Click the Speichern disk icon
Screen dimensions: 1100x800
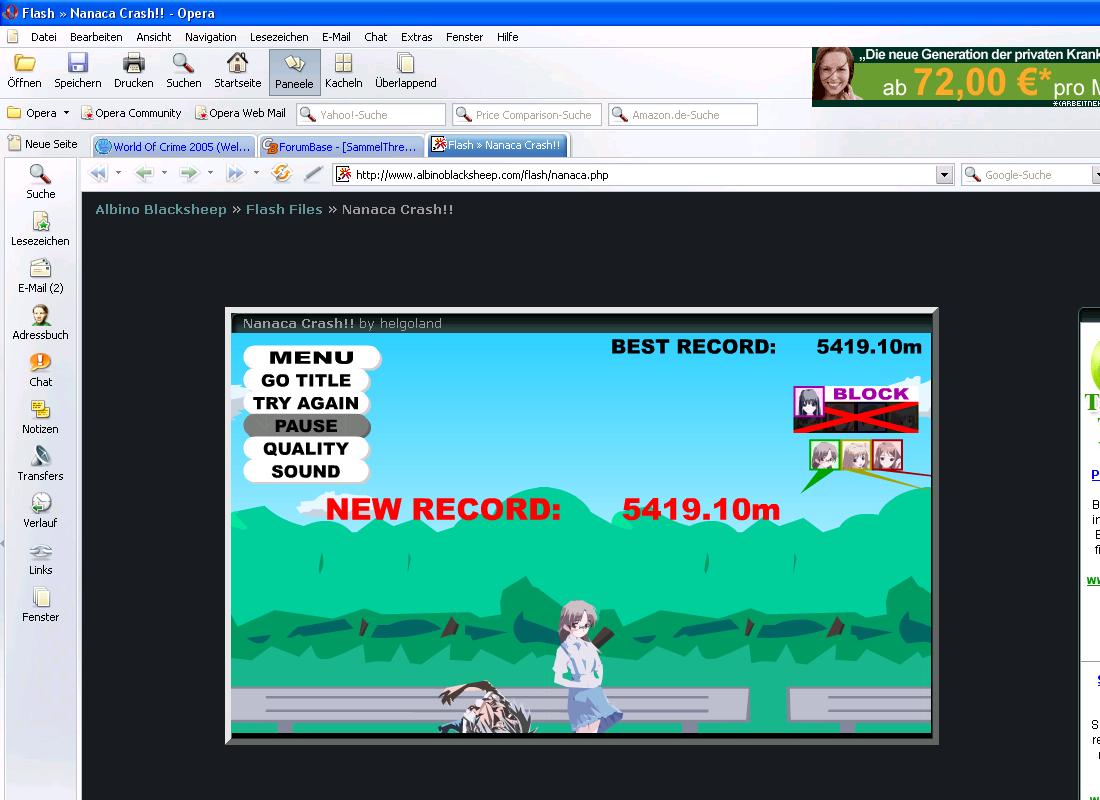77,63
